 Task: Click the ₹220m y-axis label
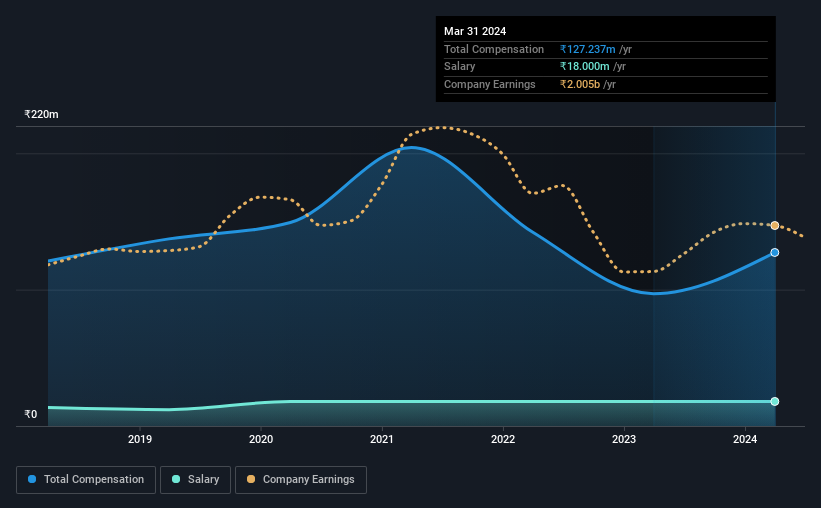click(x=41, y=114)
